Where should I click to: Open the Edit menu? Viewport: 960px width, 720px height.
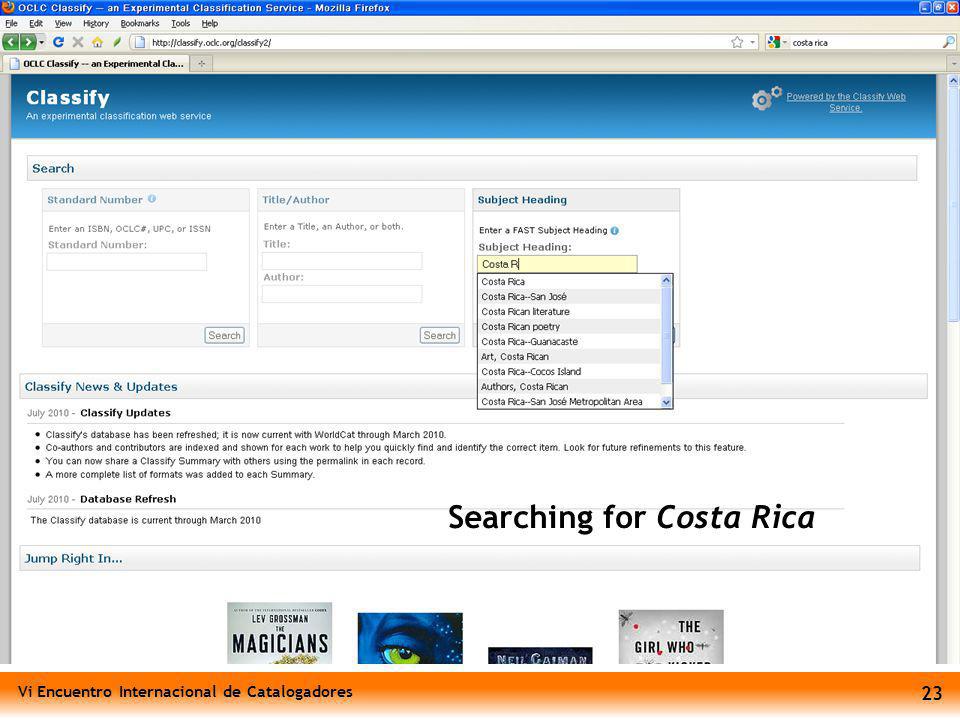pos(36,23)
